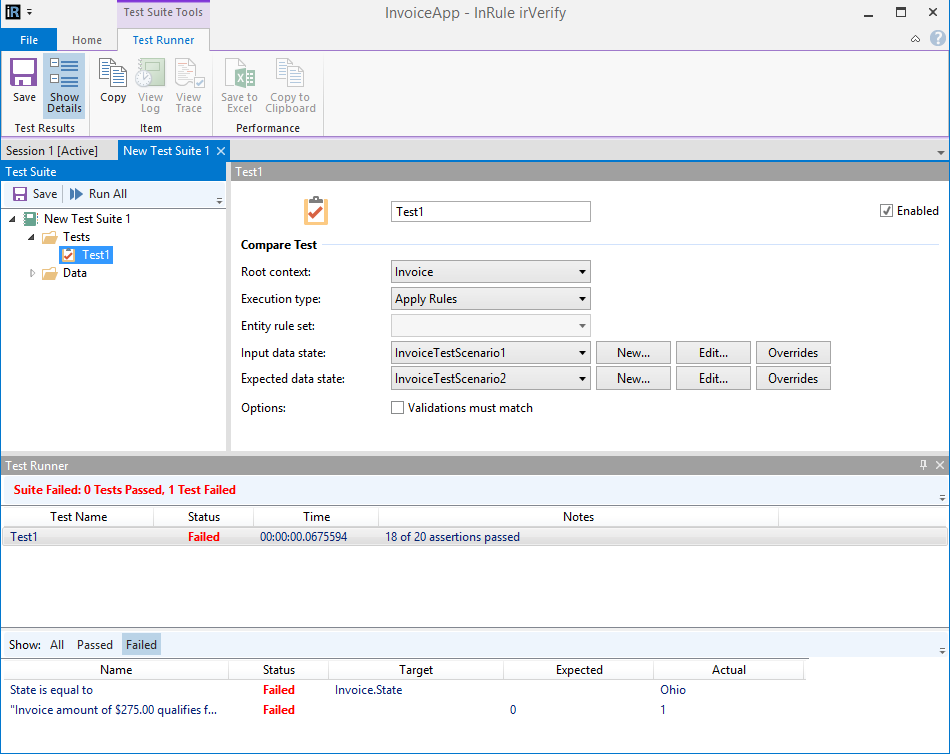This screenshot has height=754, width=950.
Task: Toggle the Show Details ribbon button
Action: [x=64, y=86]
